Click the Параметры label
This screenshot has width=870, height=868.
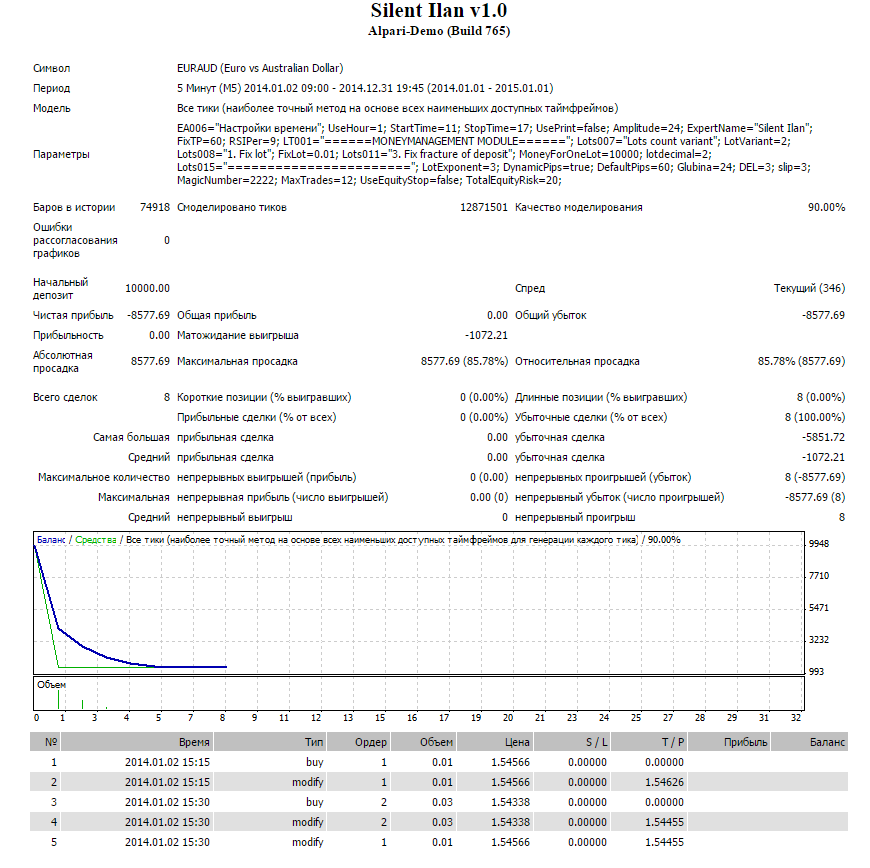pos(61,154)
